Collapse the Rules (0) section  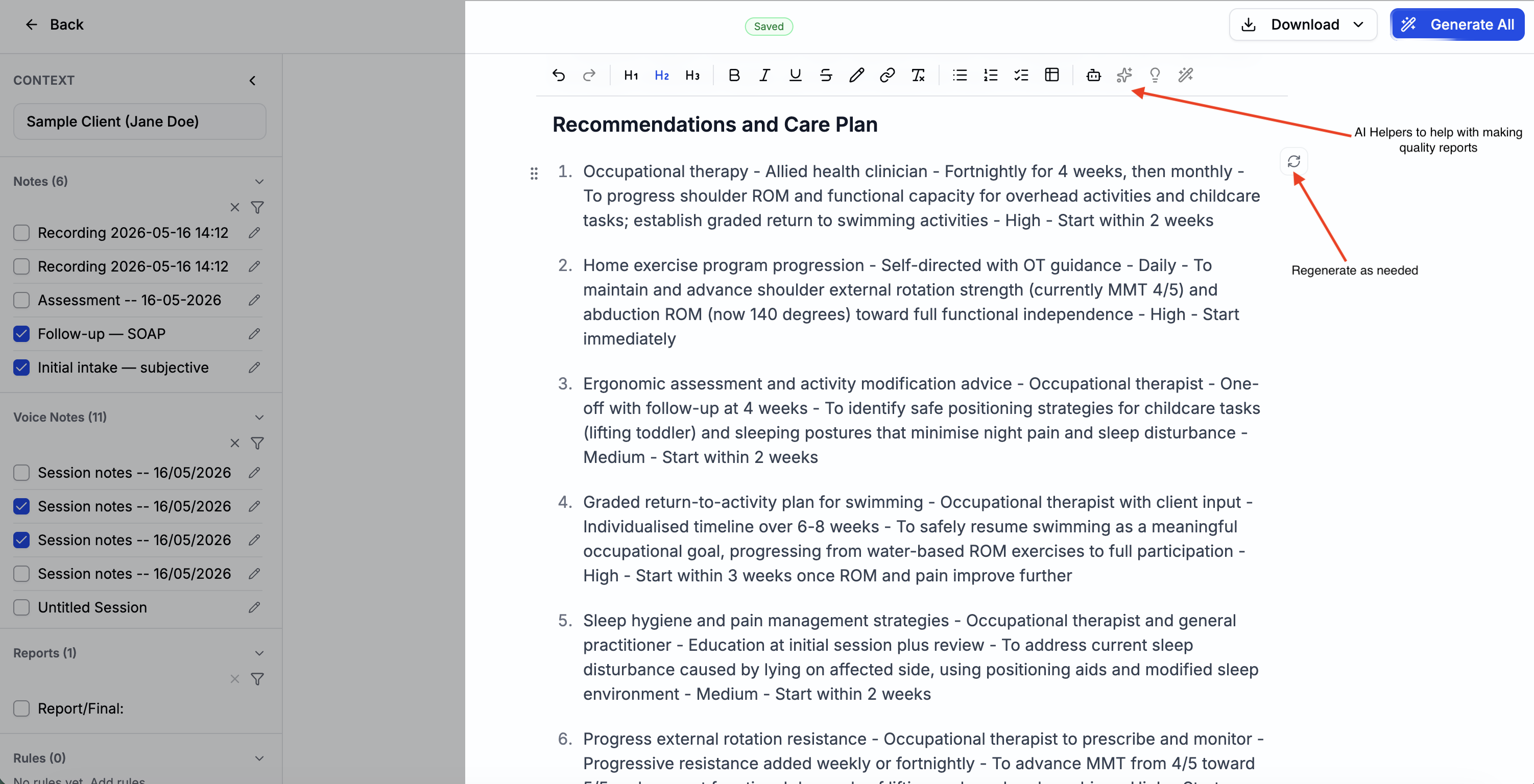[x=259, y=758]
